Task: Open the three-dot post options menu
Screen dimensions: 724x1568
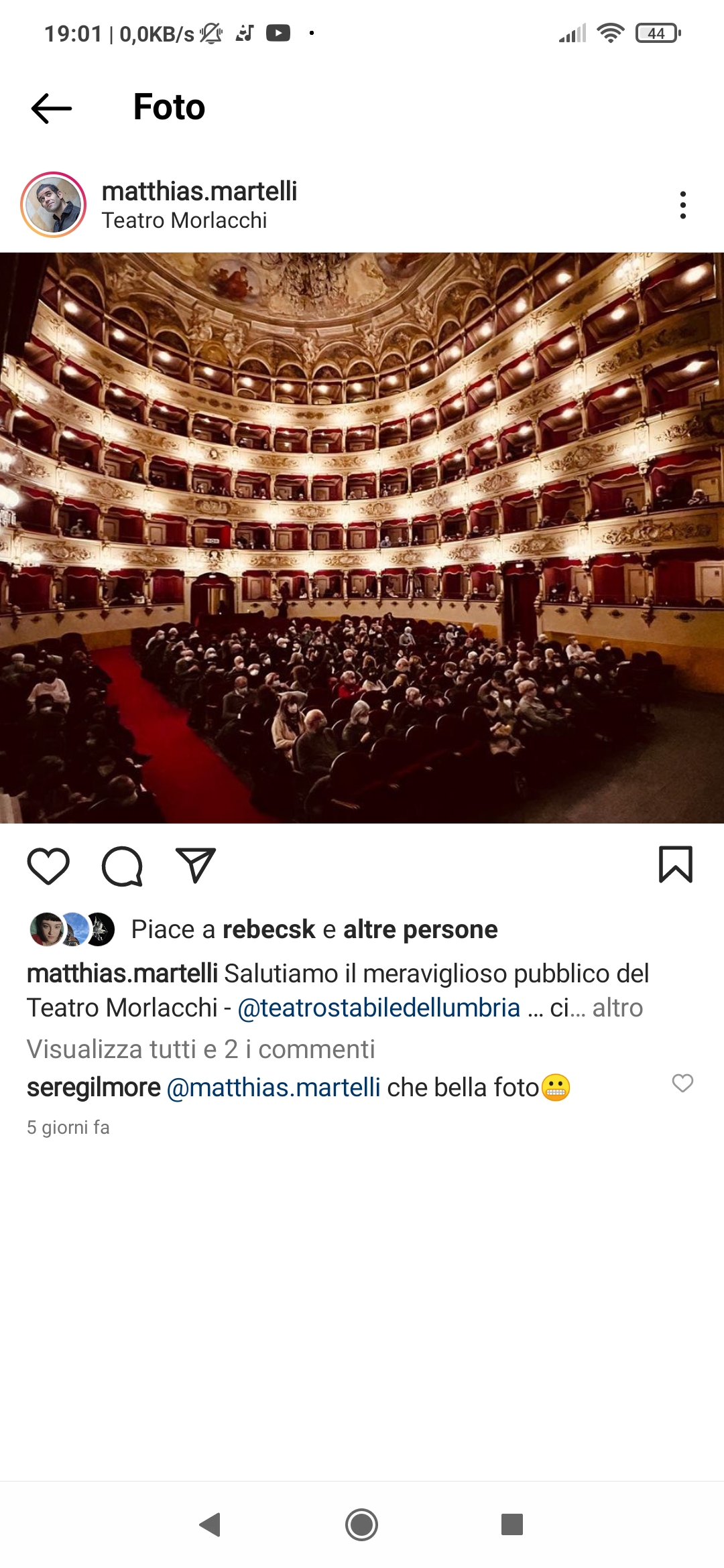Action: (x=682, y=205)
